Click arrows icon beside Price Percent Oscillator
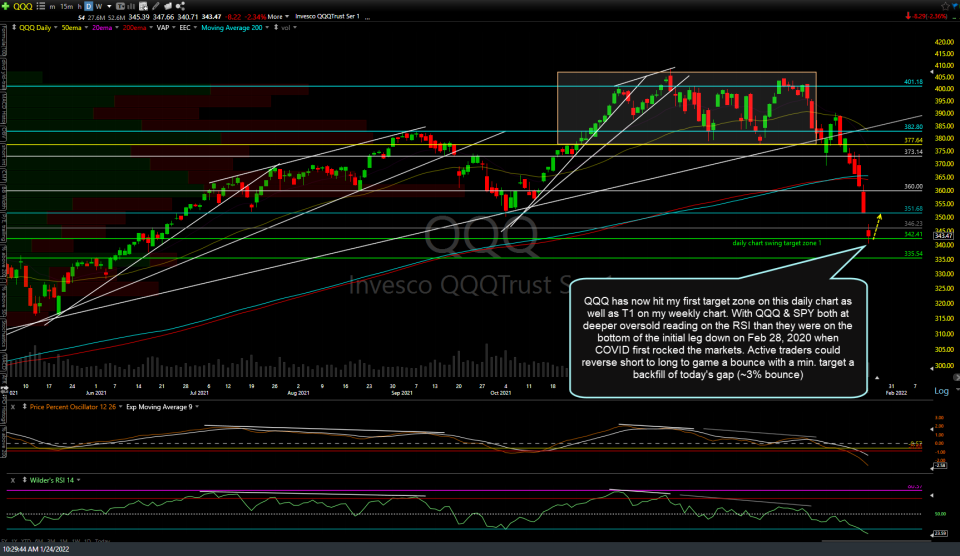The height and width of the screenshot is (556, 960). tap(24, 407)
